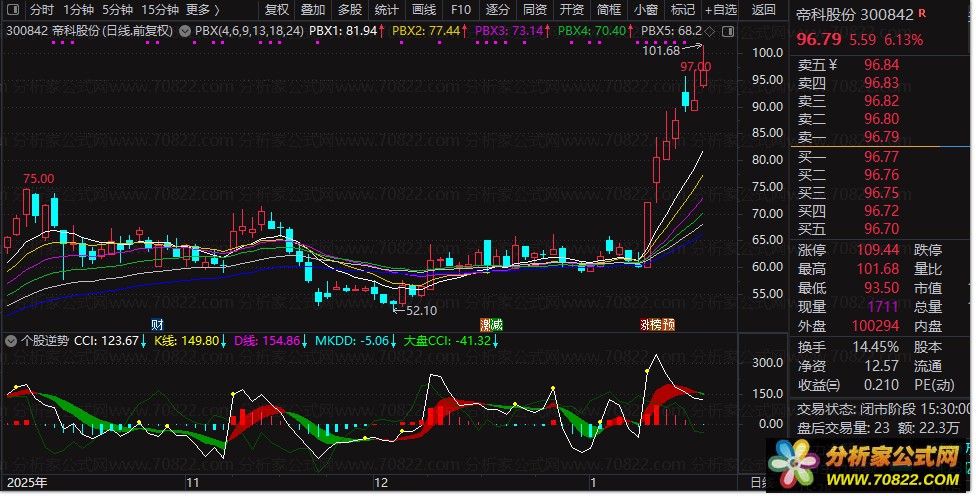Click 净资 value 12.57
The height and width of the screenshot is (496, 976).
[881, 366]
